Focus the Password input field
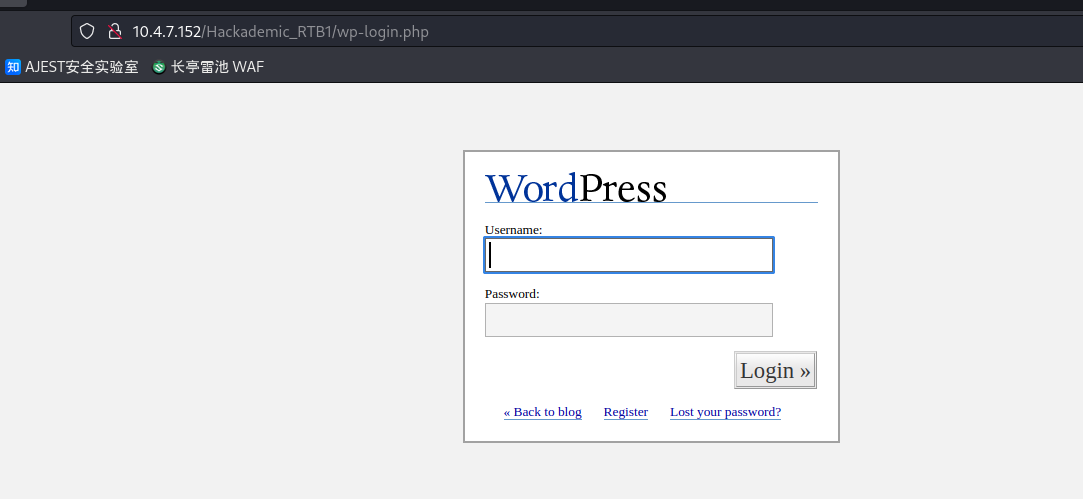1083x499 pixels. [629, 320]
